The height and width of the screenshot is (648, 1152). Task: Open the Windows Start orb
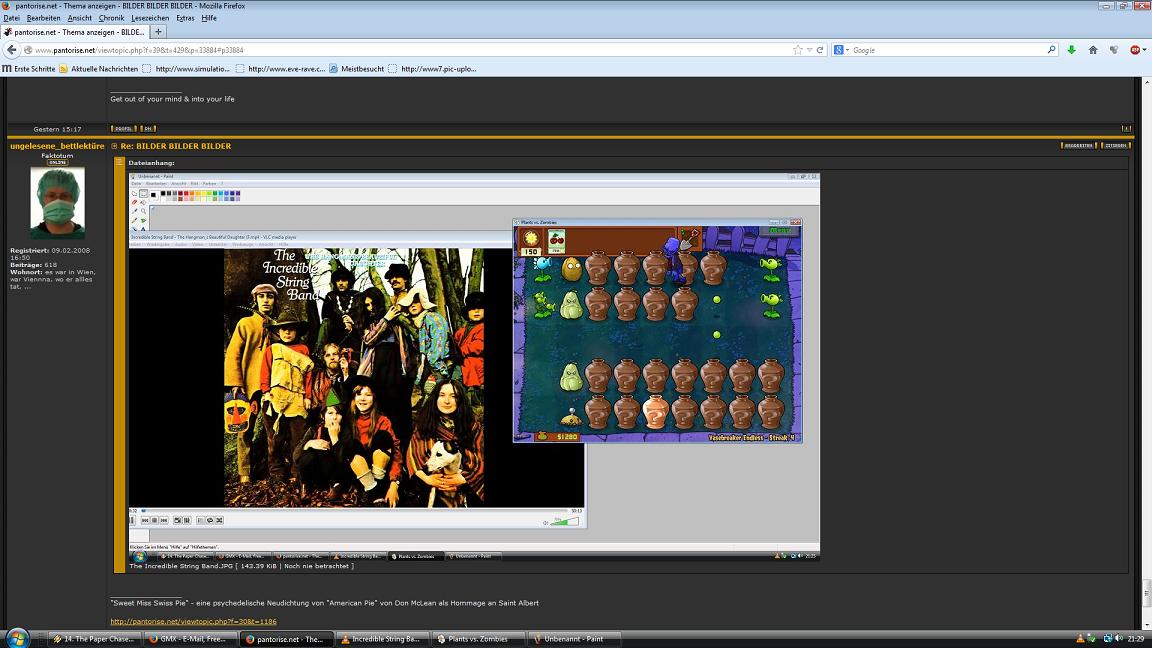tap(17, 638)
